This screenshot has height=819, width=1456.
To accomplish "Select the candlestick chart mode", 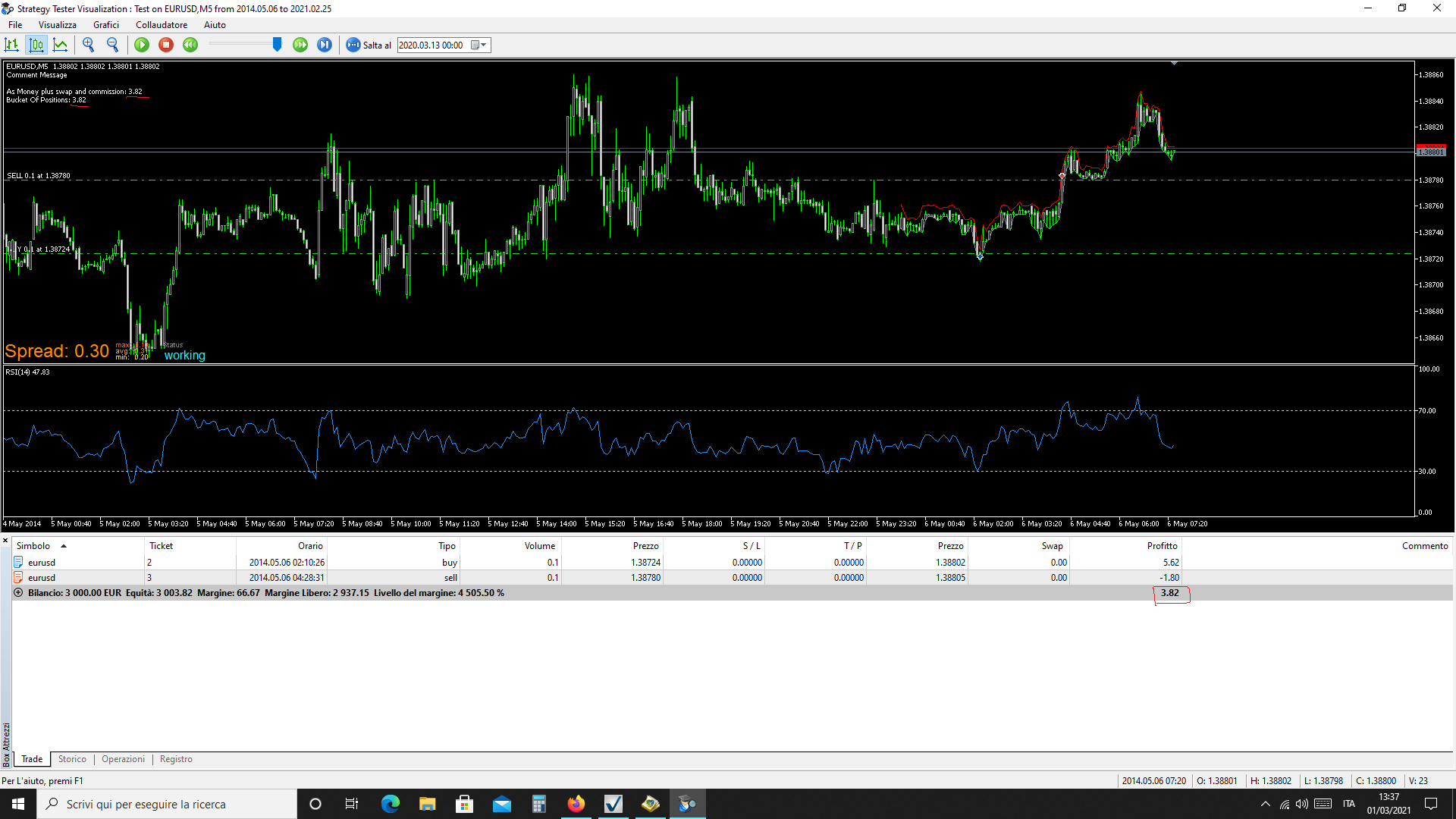I will (36, 45).
